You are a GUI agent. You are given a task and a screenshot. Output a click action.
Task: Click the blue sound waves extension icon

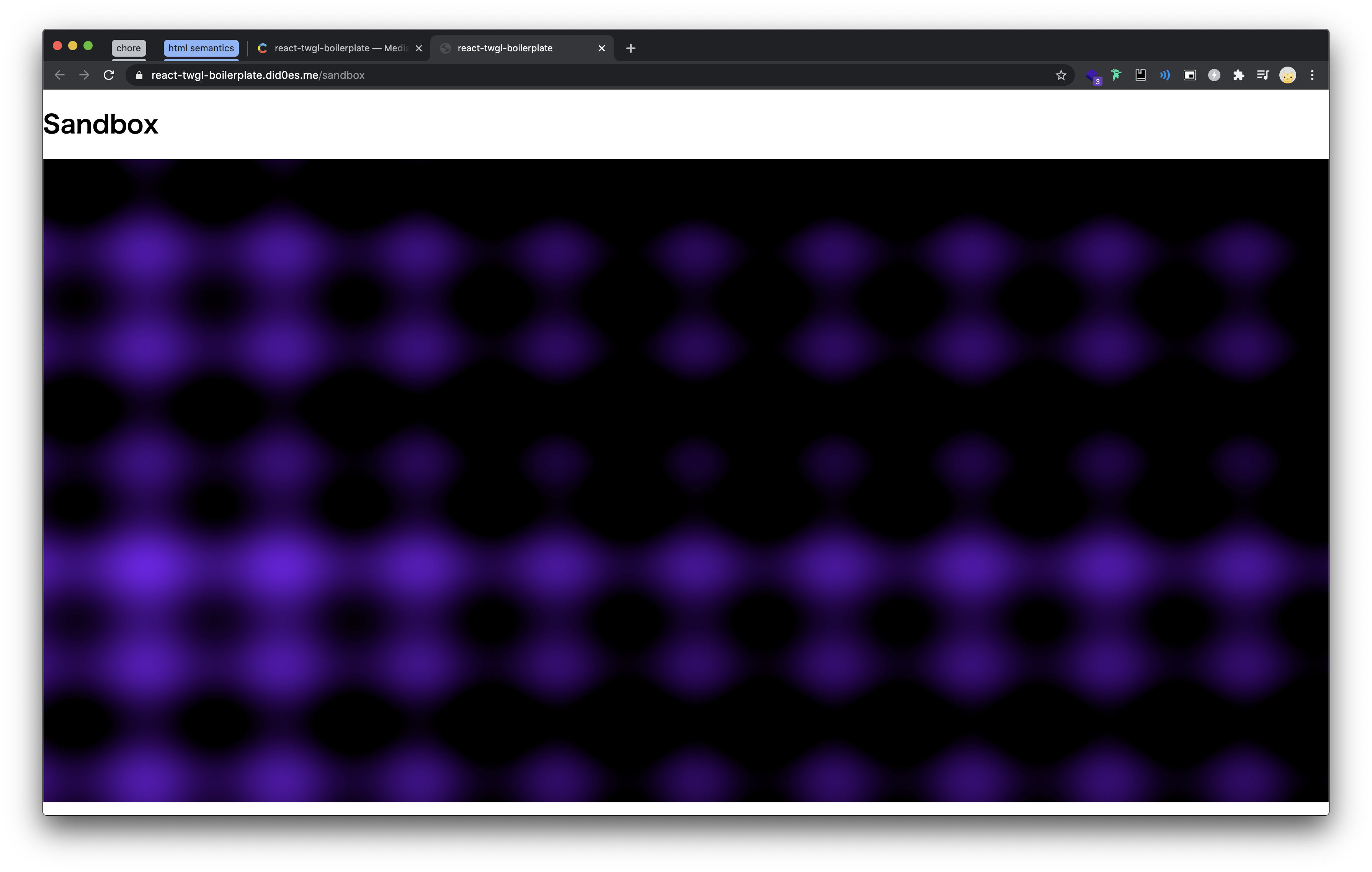(1165, 75)
